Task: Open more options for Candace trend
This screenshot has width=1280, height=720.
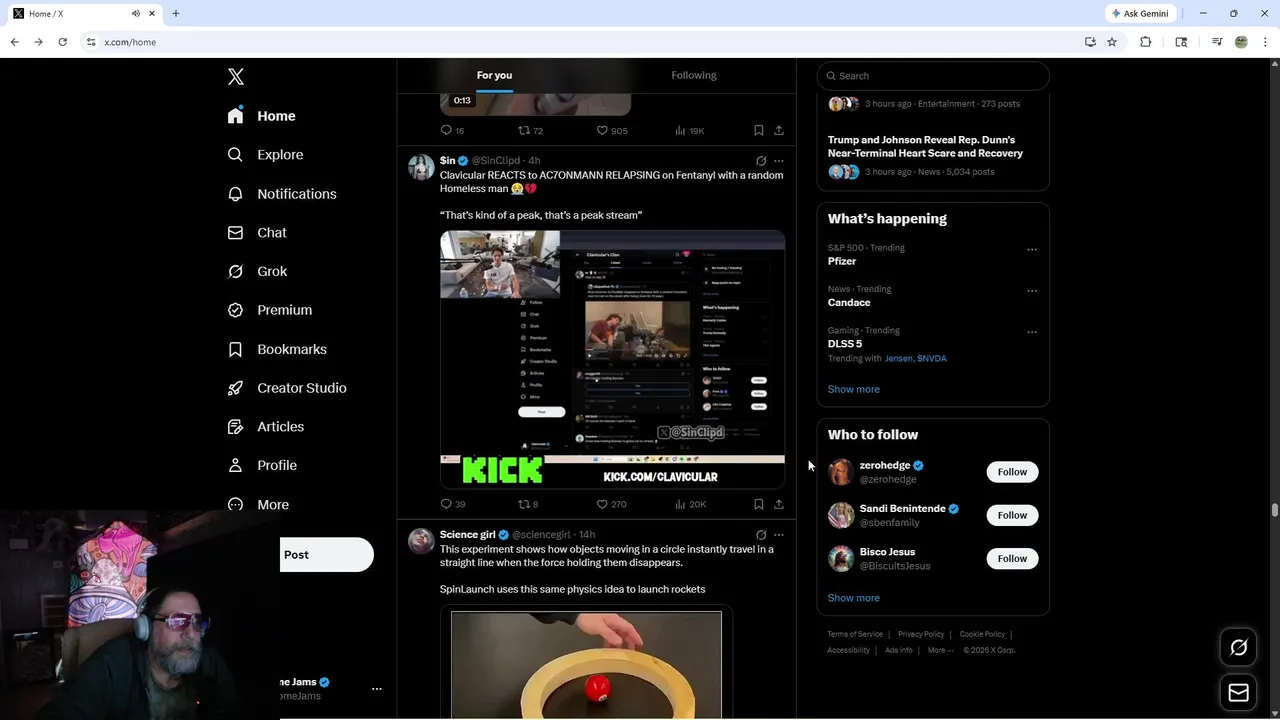Action: coord(1032,291)
